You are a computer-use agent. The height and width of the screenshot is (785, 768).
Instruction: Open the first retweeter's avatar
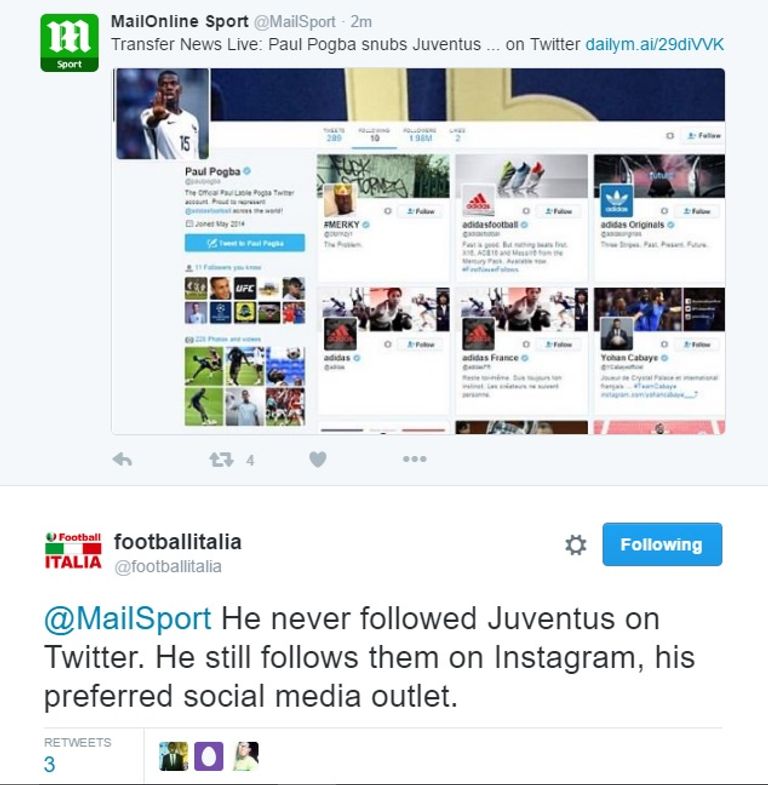tap(174, 756)
